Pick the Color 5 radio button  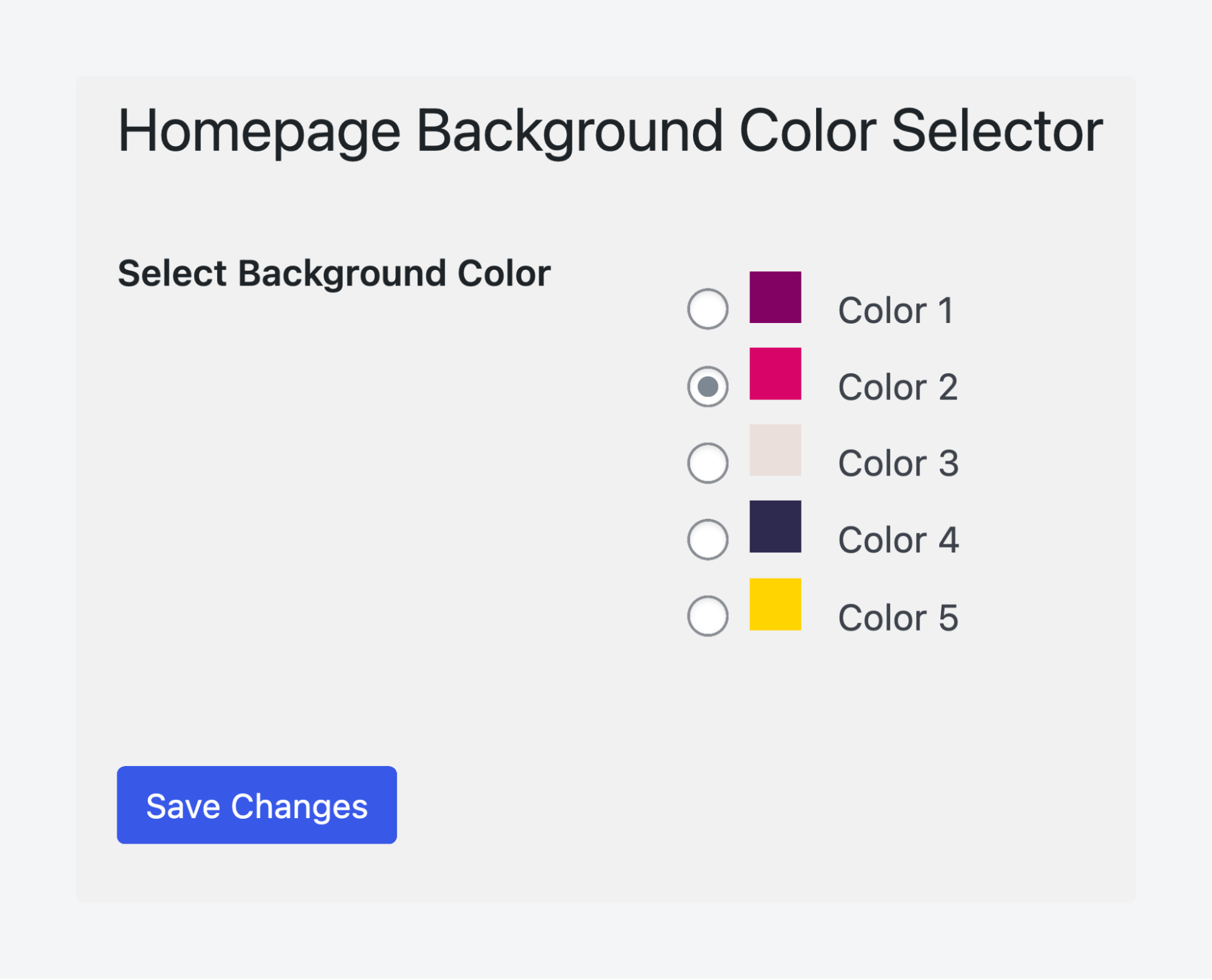click(x=708, y=616)
